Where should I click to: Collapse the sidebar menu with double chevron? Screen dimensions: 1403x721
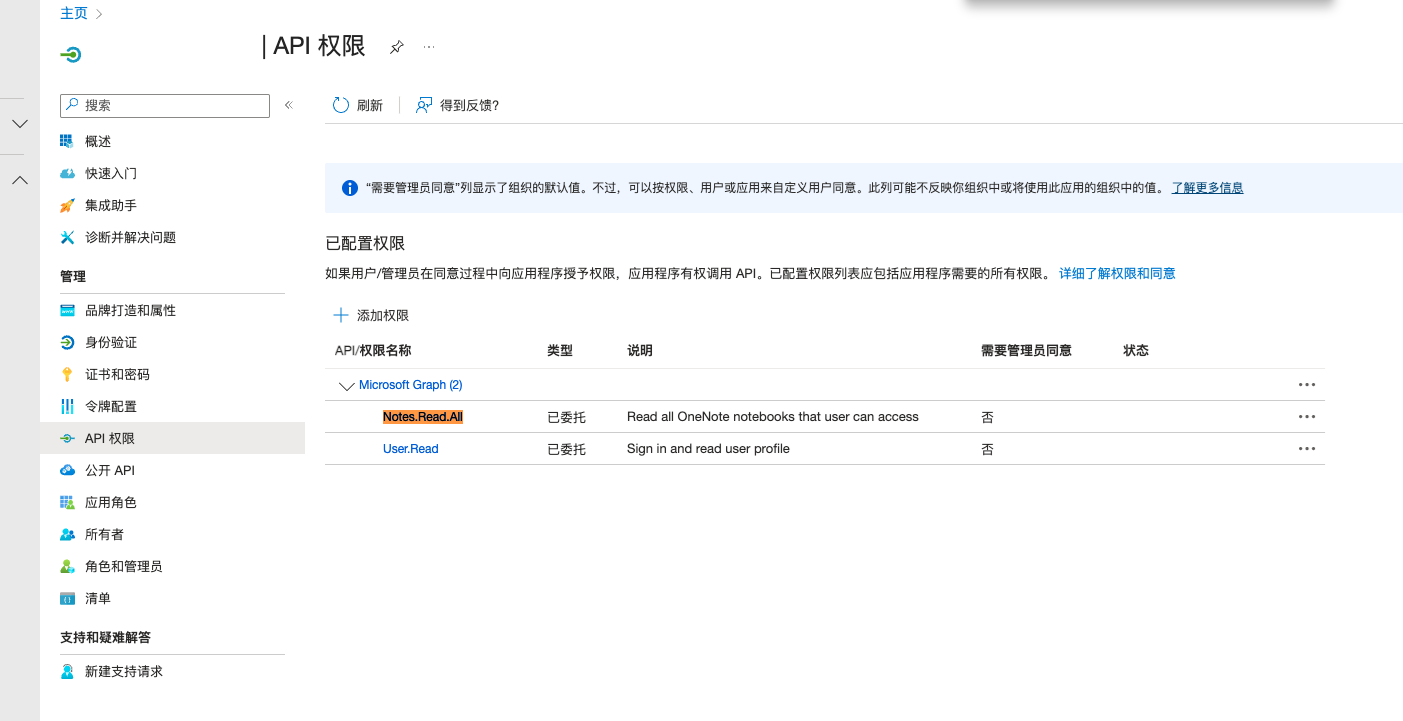288,105
